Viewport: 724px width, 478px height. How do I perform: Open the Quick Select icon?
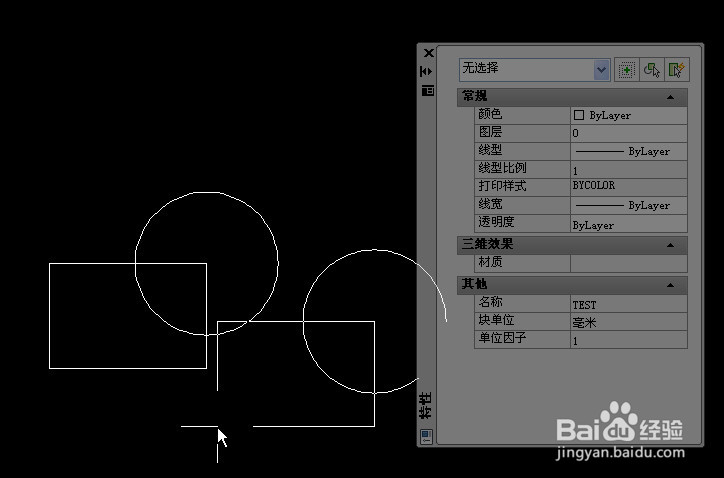(677, 70)
